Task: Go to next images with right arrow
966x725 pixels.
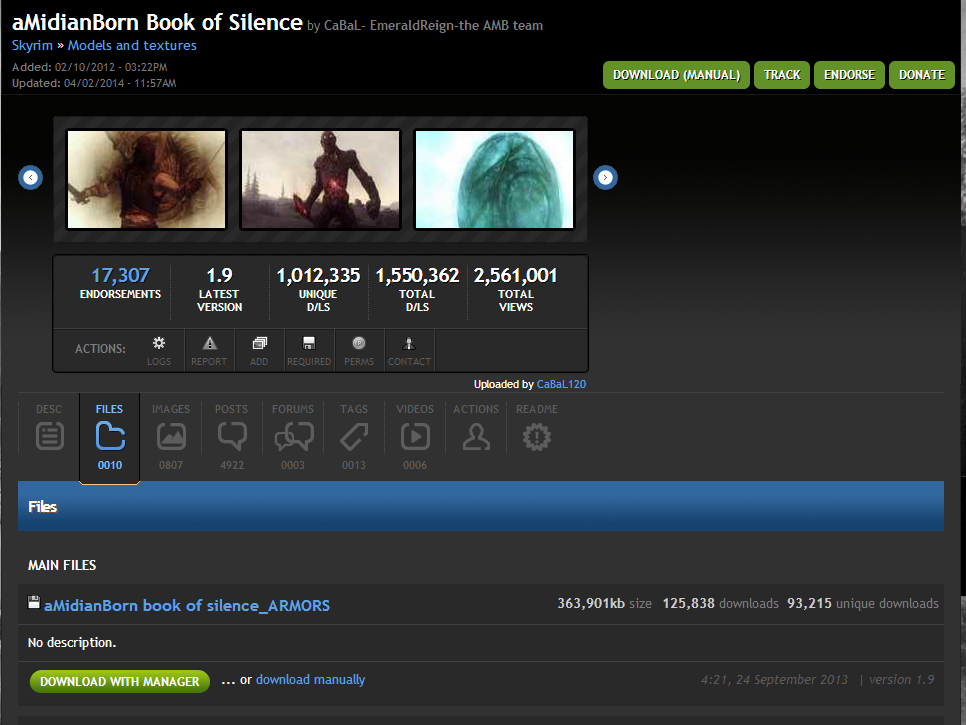Action: click(x=605, y=177)
